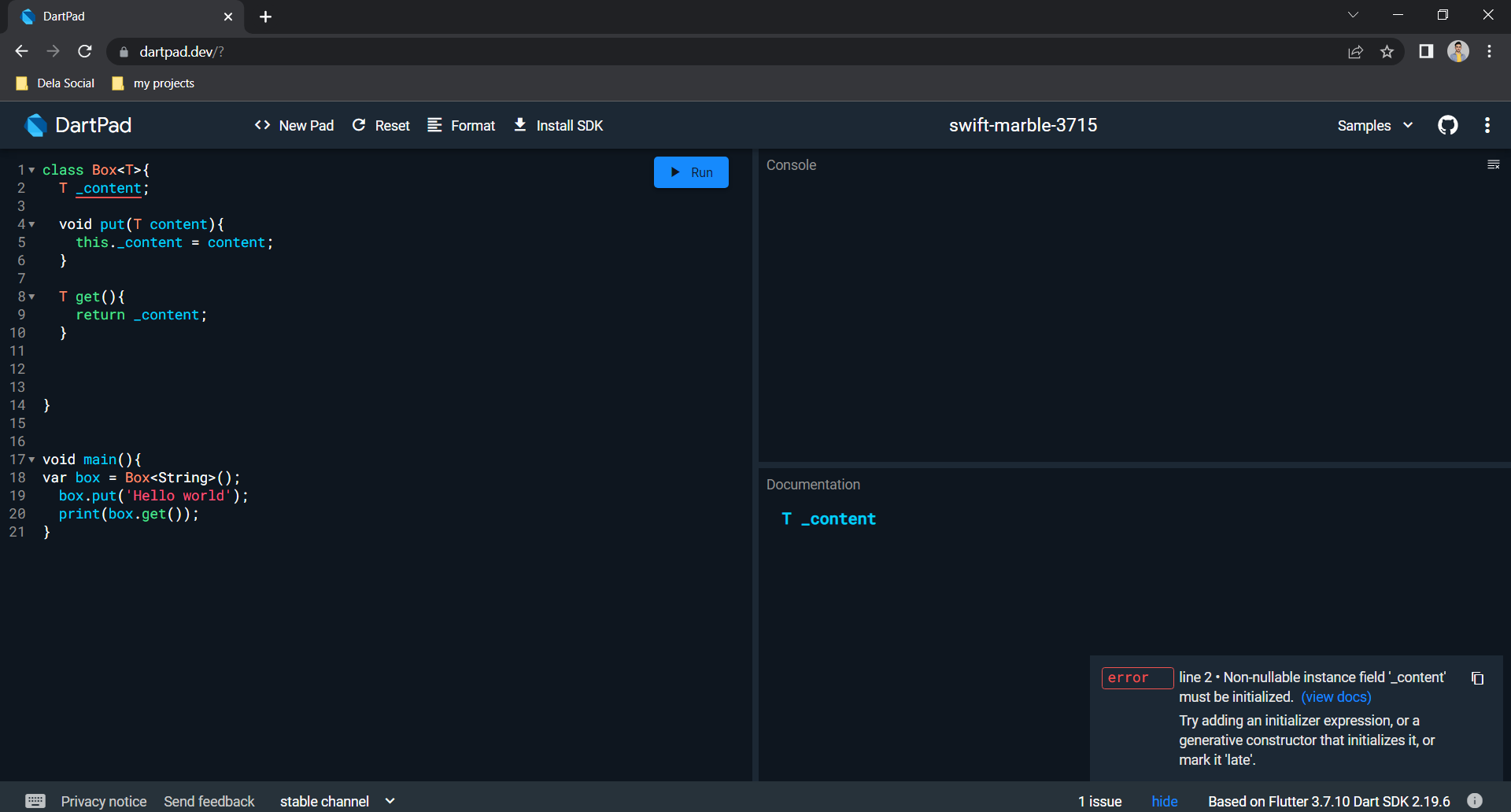Click the return statement on line 9
Image resolution: width=1511 pixels, height=812 pixels.
[142, 315]
